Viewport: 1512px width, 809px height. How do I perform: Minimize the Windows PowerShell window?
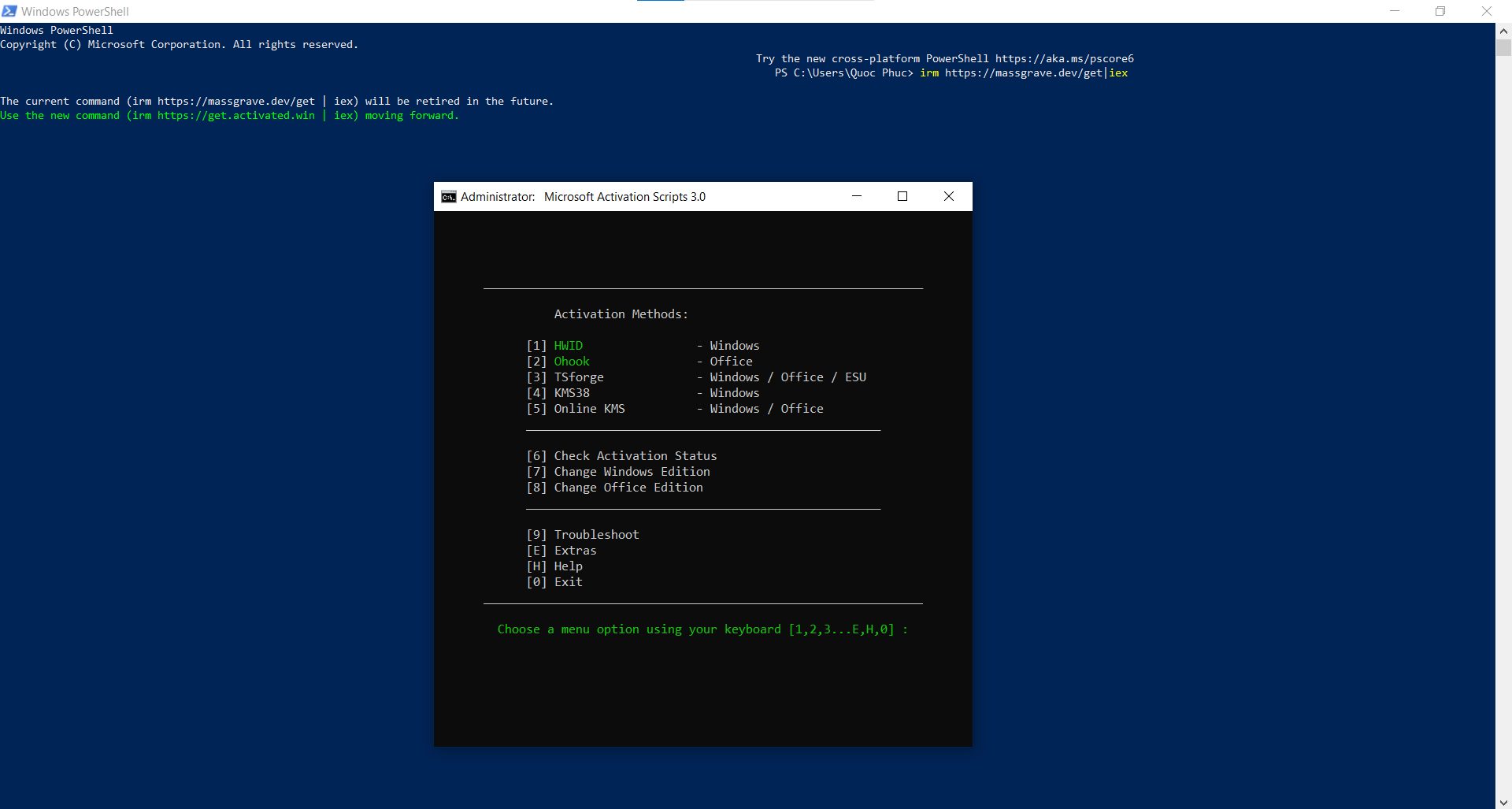tap(1395, 11)
